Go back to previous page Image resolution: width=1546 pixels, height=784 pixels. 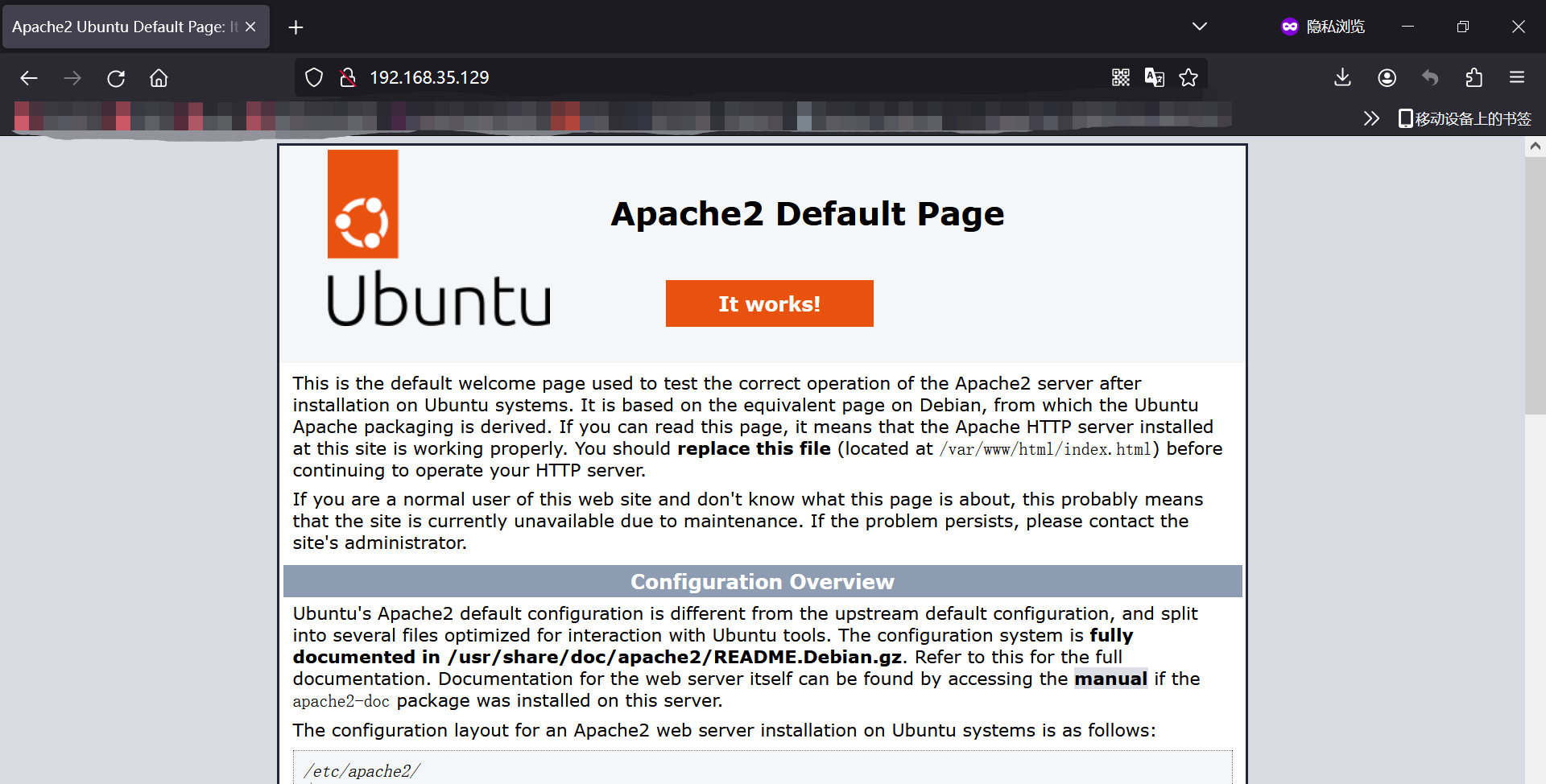29,78
